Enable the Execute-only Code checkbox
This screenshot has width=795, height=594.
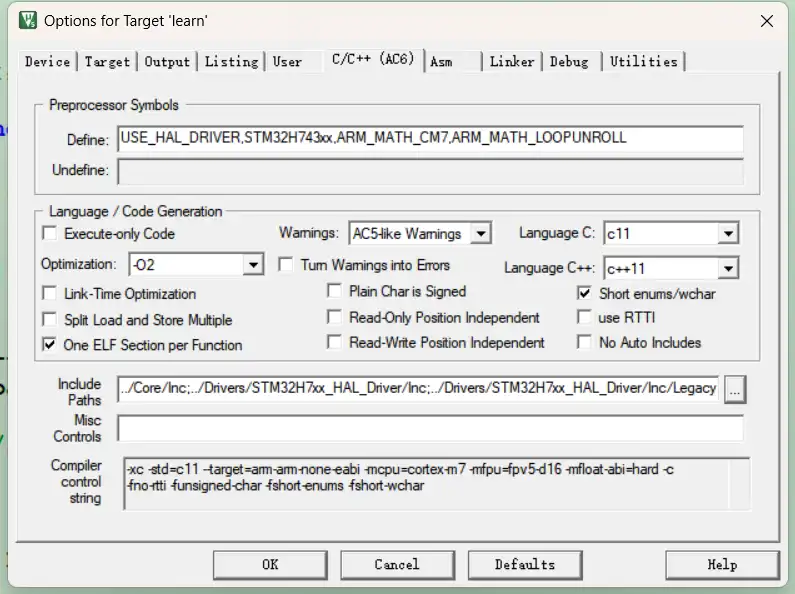click(49, 234)
